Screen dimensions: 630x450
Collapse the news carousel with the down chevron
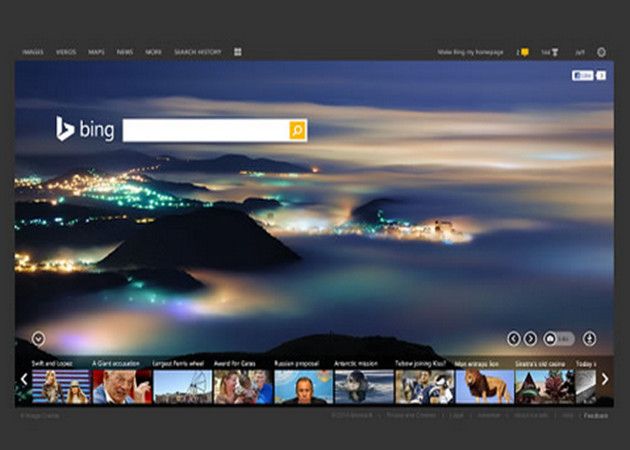click(x=38, y=338)
